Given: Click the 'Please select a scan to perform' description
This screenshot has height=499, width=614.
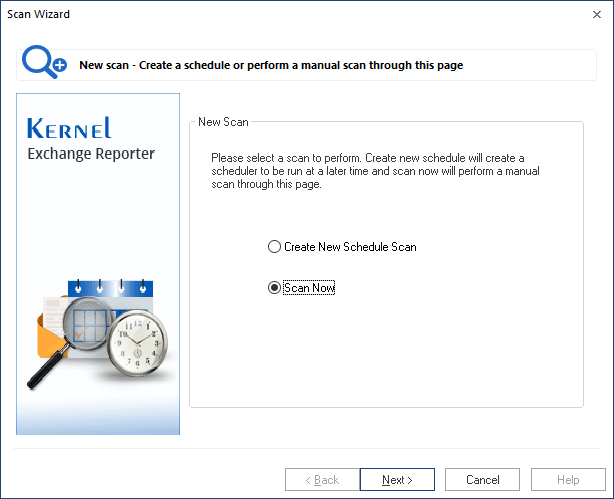Looking at the screenshot, I should click(375, 171).
